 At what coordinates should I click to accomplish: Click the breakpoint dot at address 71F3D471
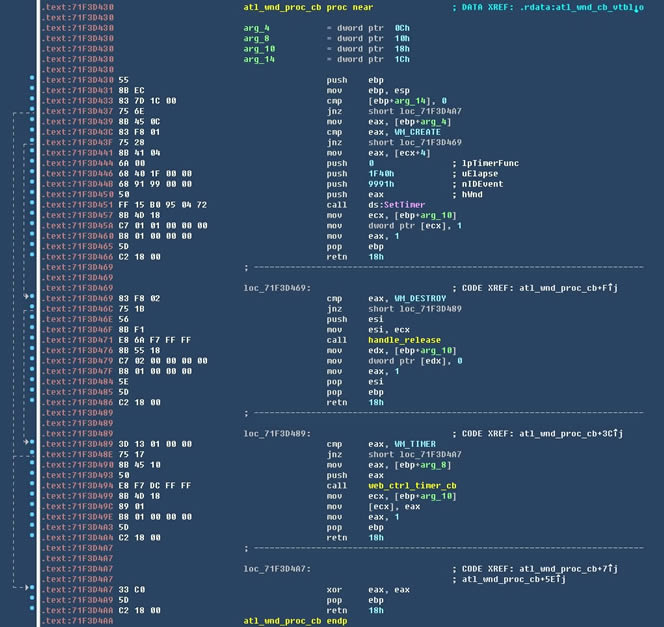33,342
